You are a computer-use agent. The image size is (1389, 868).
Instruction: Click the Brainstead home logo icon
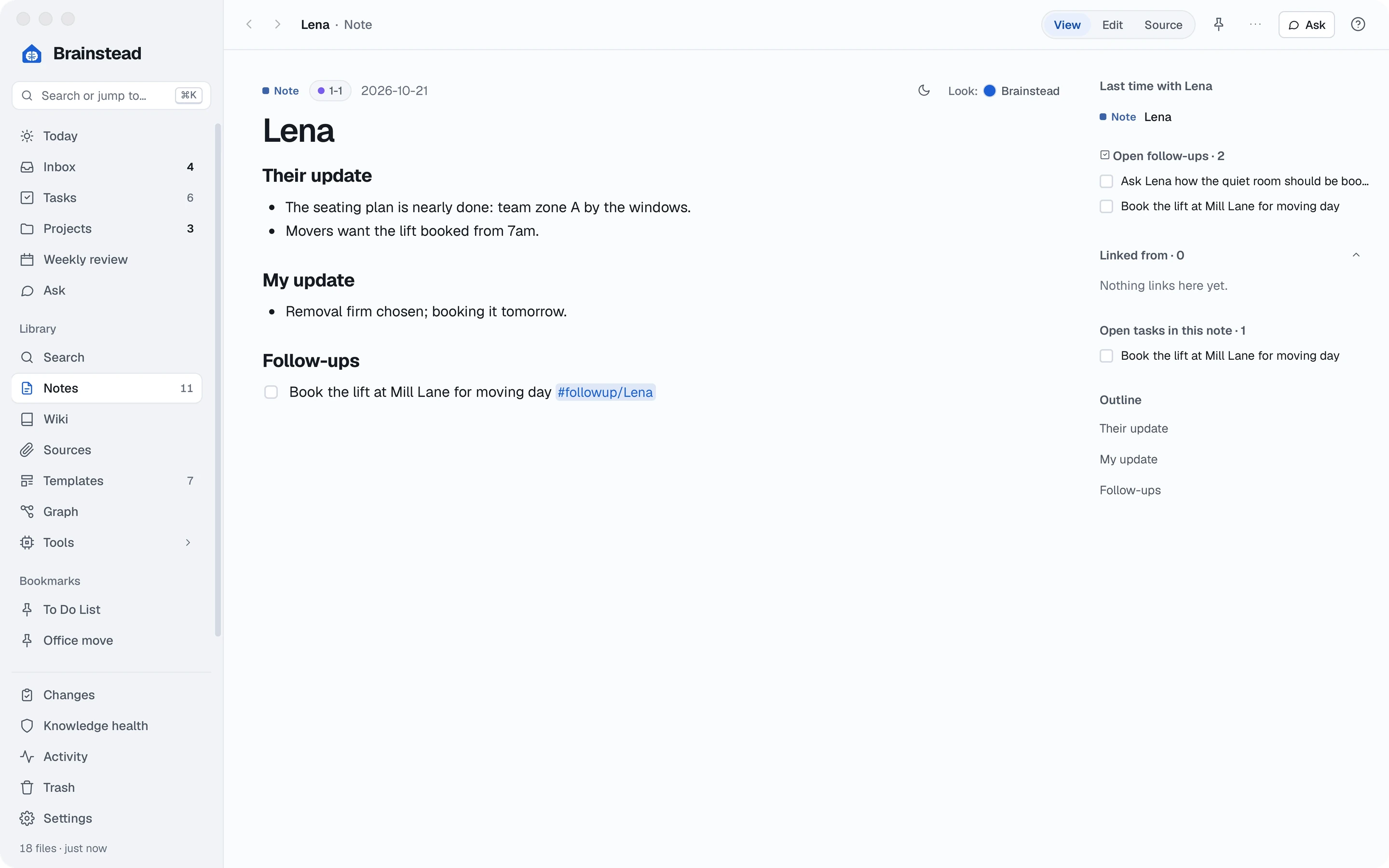point(31,54)
